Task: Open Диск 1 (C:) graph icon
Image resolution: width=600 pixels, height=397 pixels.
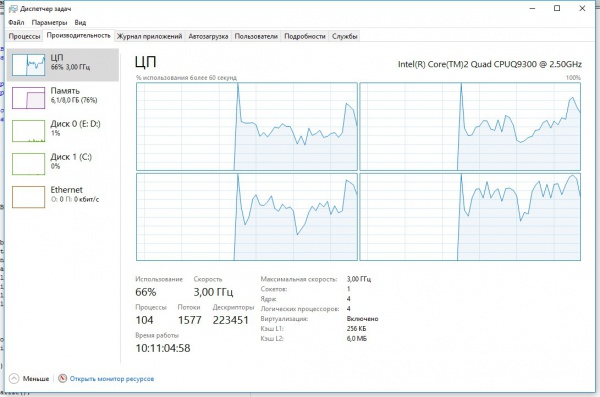Action: pos(28,164)
